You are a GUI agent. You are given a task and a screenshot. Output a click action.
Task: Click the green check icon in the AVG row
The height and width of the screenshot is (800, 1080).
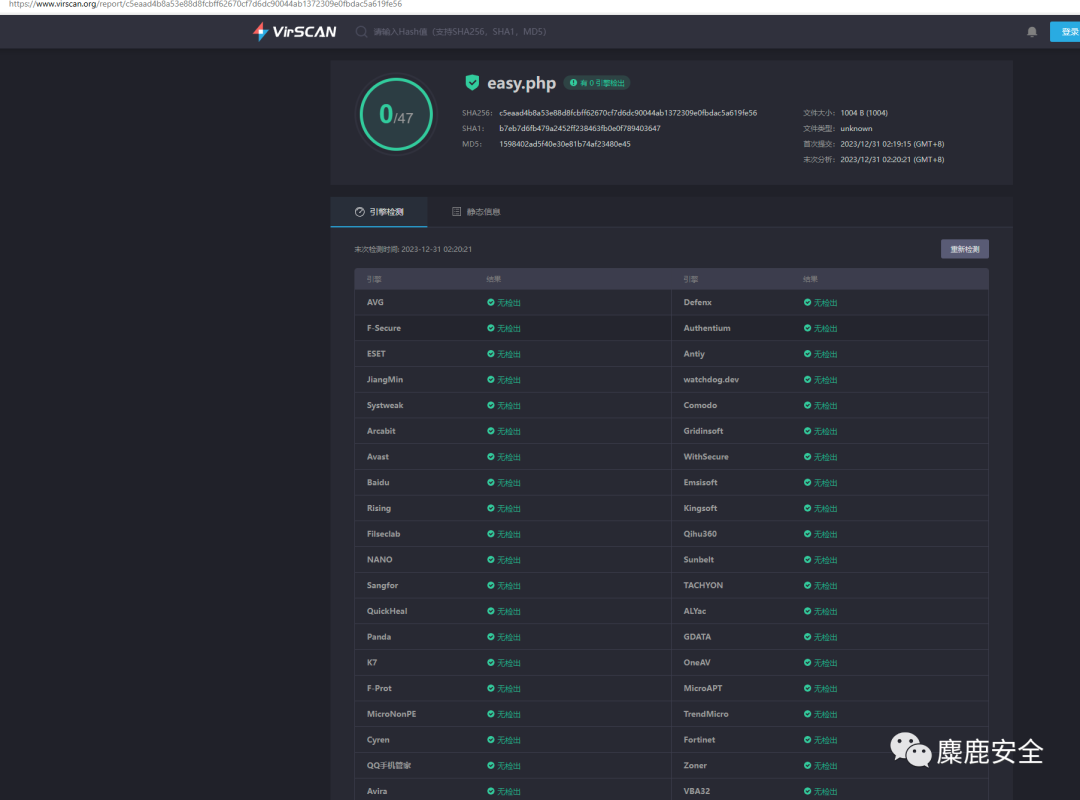tap(490, 302)
